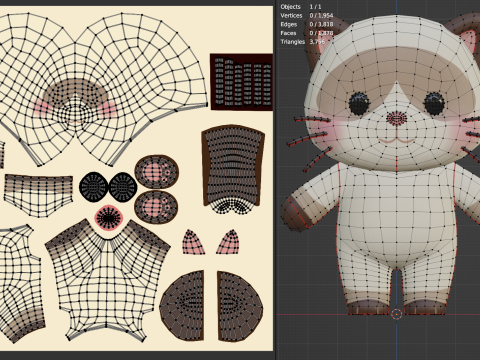Select the left brown half-circle UV island
The image size is (480, 360).
(x=182, y=306)
